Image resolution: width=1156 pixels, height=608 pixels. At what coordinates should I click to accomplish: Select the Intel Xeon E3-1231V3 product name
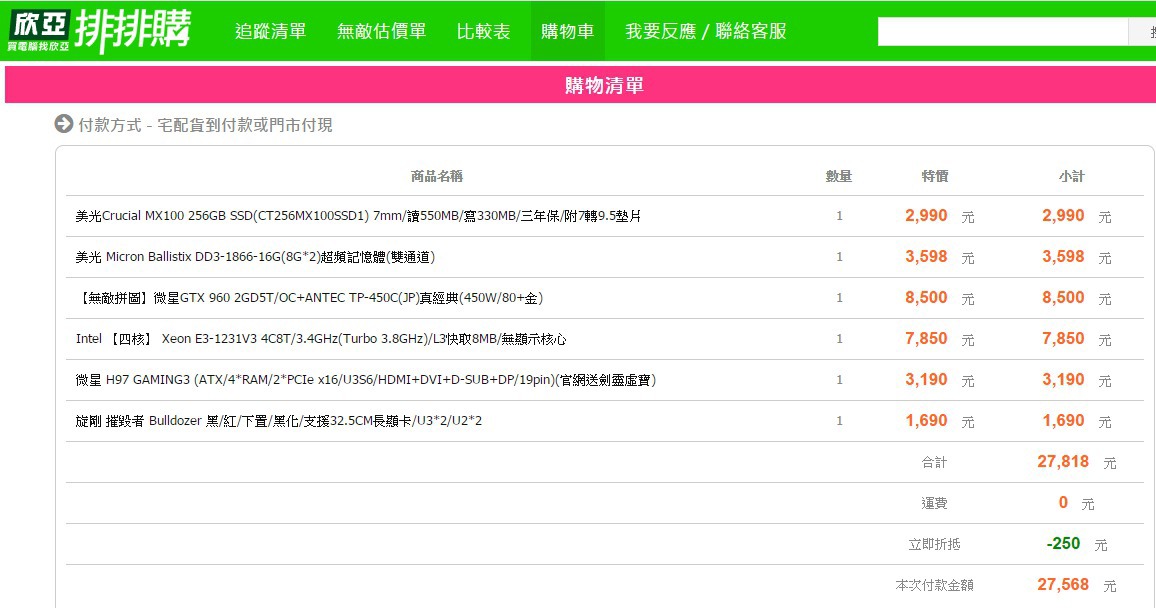[x=321, y=339]
